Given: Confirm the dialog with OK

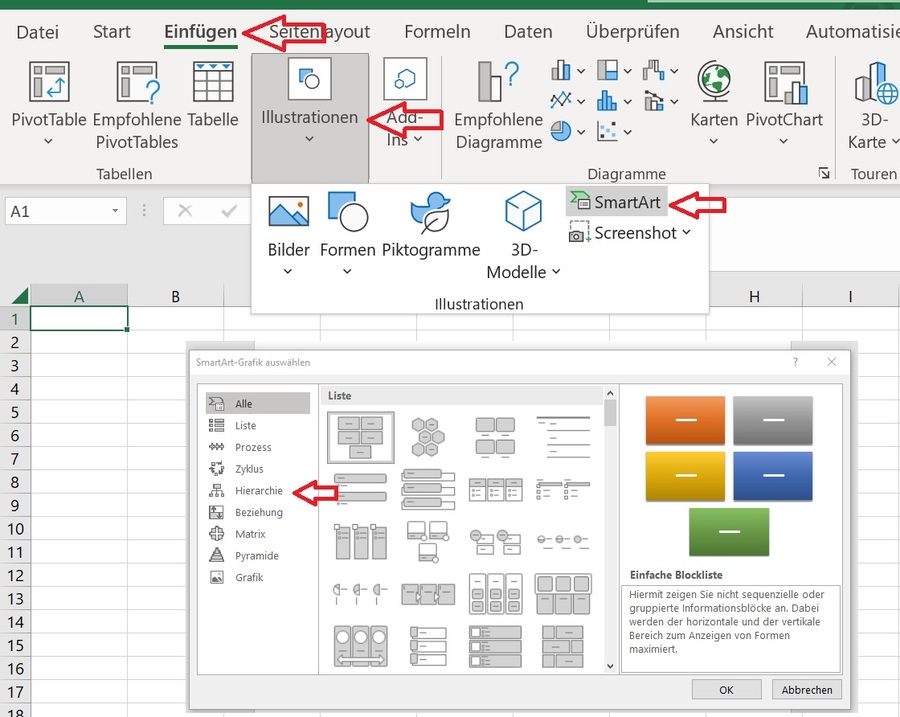Looking at the screenshot, I should [x=726, y=689].
